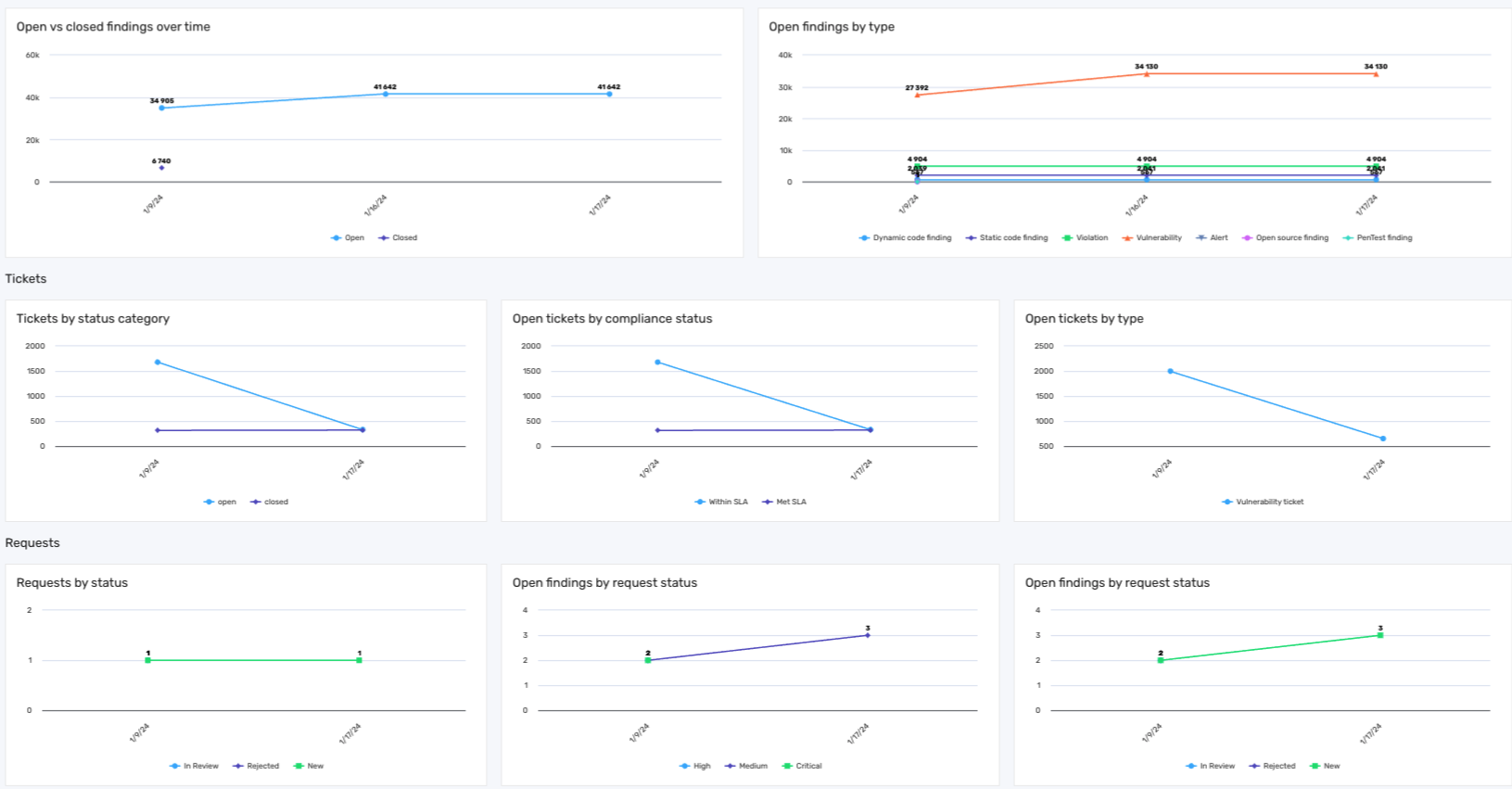The height and width of the screenshot is (789, 1512).
Task: Toggle the Critical severity legend entry
Action: pos(802,767)
